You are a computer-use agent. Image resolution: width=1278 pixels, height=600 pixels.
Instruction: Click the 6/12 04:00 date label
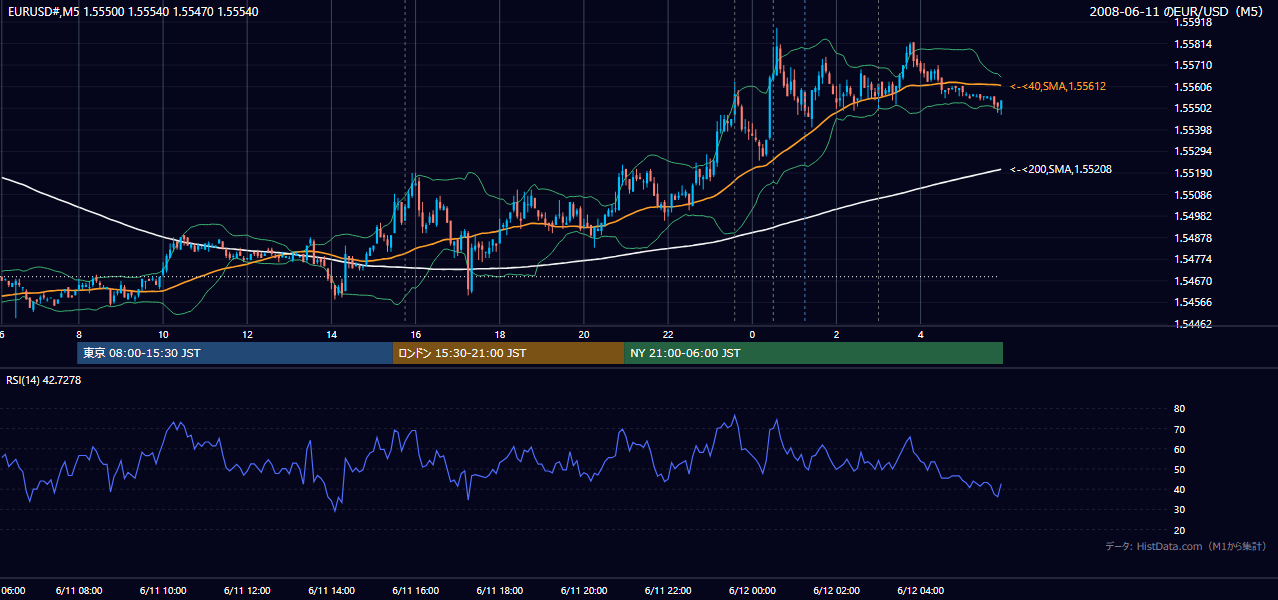920,590
